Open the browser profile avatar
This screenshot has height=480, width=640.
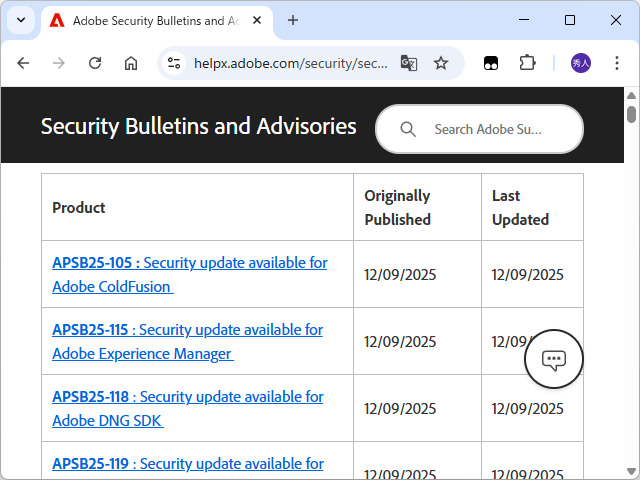point(581,63)
